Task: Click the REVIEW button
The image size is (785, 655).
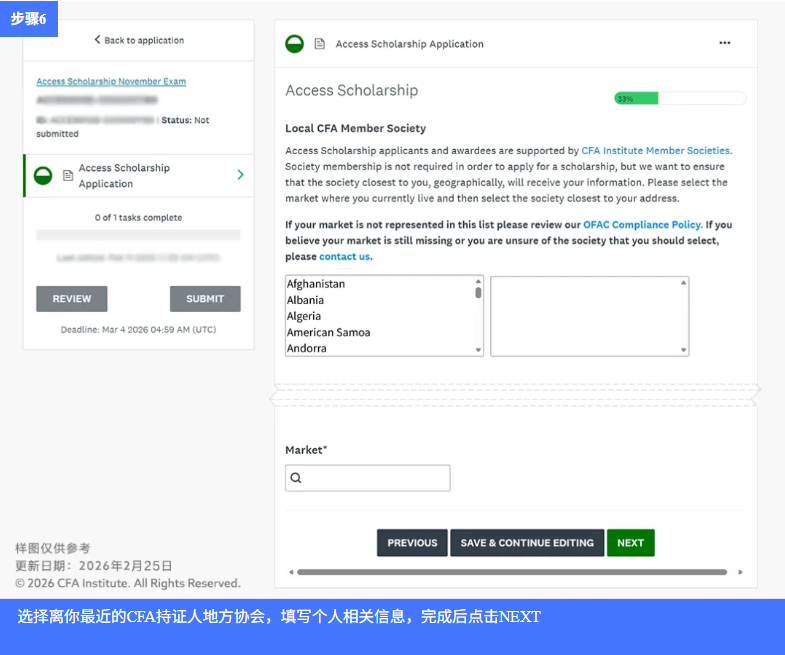Action: (x=72, y=299)
